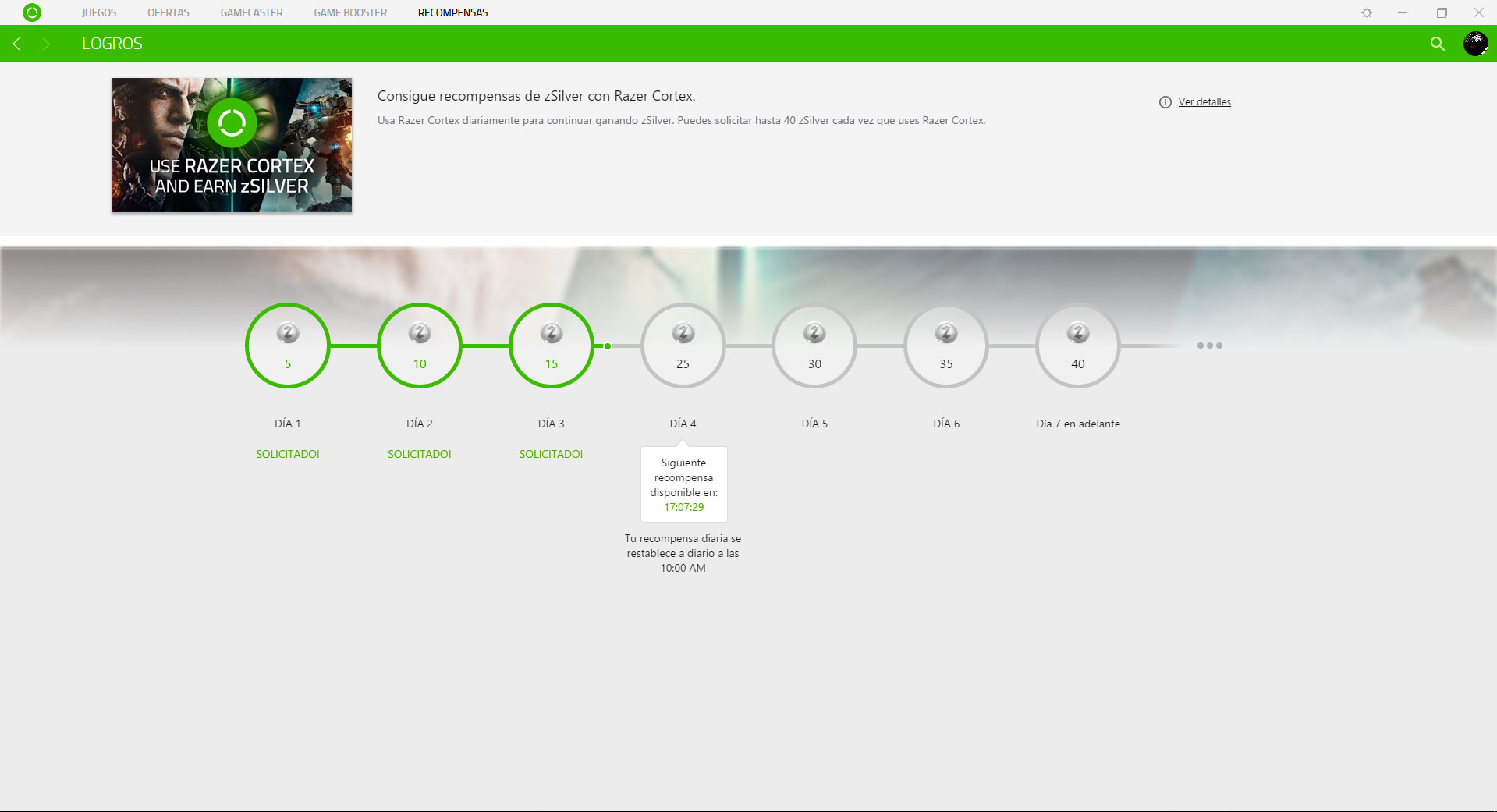The height and width of the screenshot is (812, 1497).
Task: Restore down the Razer Cortex window
Action: click(1442, 12)
